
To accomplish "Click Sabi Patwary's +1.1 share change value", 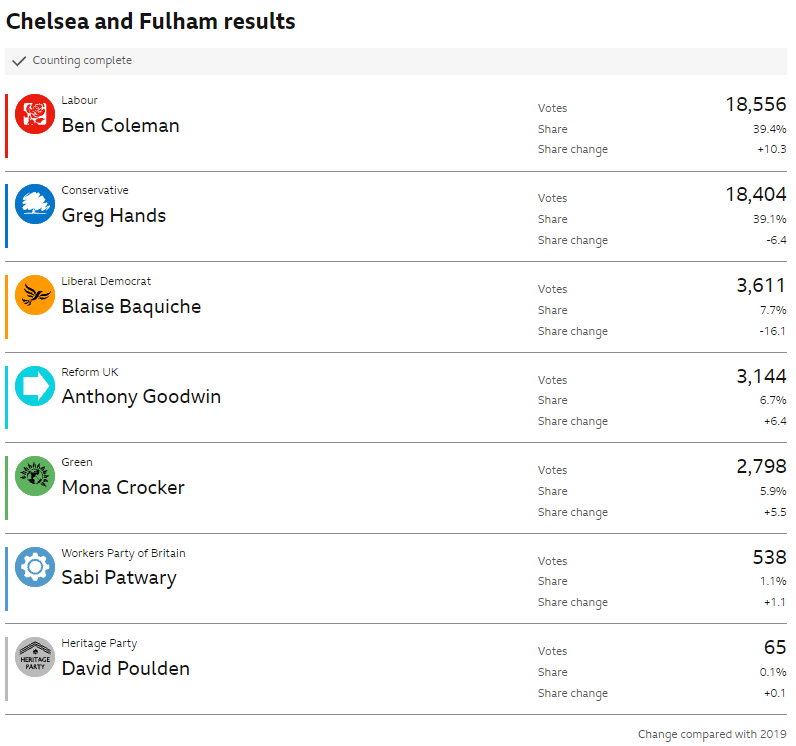I will point(772,602).
